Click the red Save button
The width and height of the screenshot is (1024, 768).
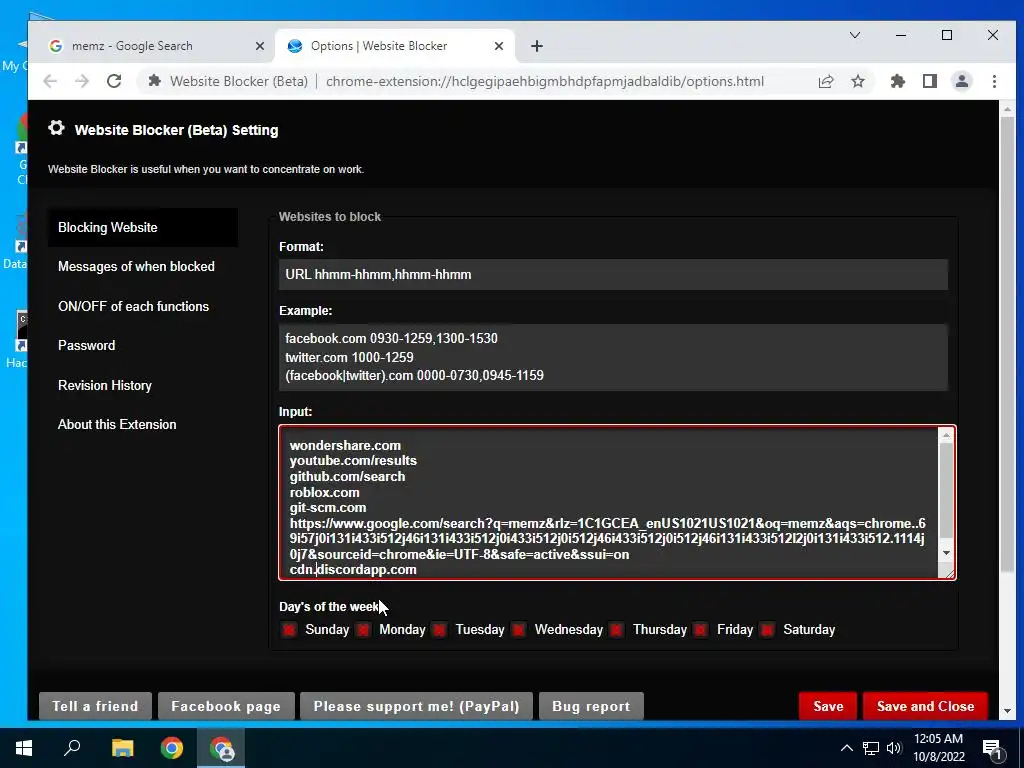click(828, 706)
